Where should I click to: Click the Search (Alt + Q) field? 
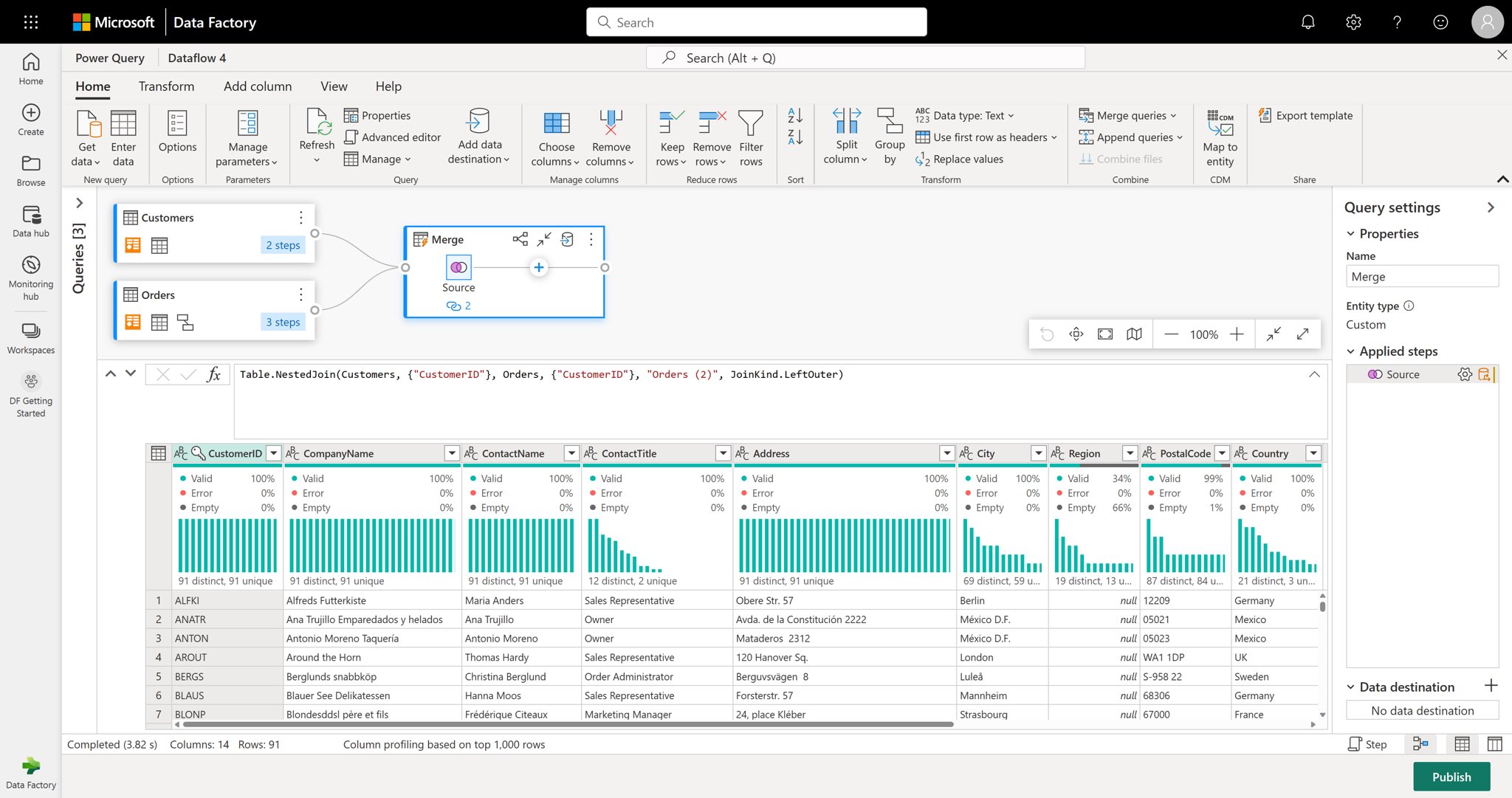coord(864,57)
